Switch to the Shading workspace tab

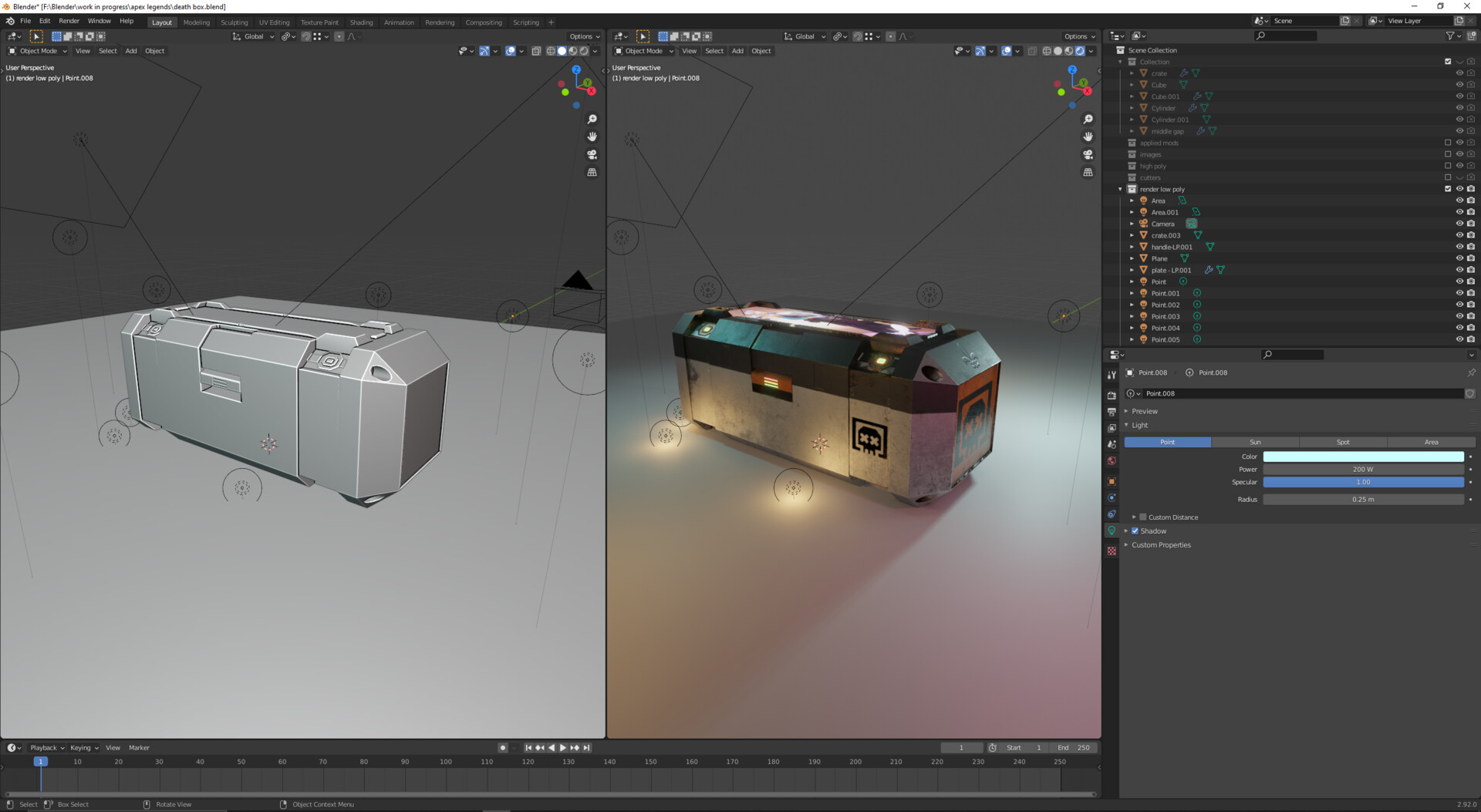361,22
